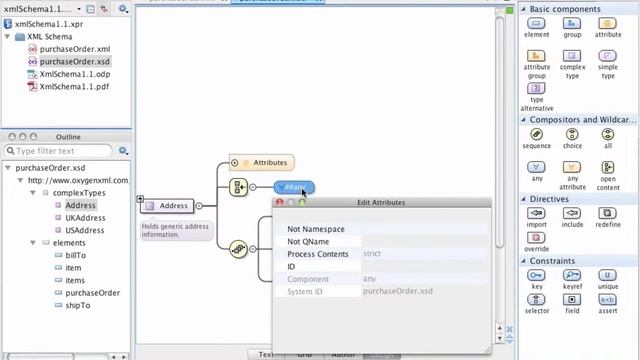The image size is (640, 360).
Task: Select the all compositor icon
Action: (608, 134)
